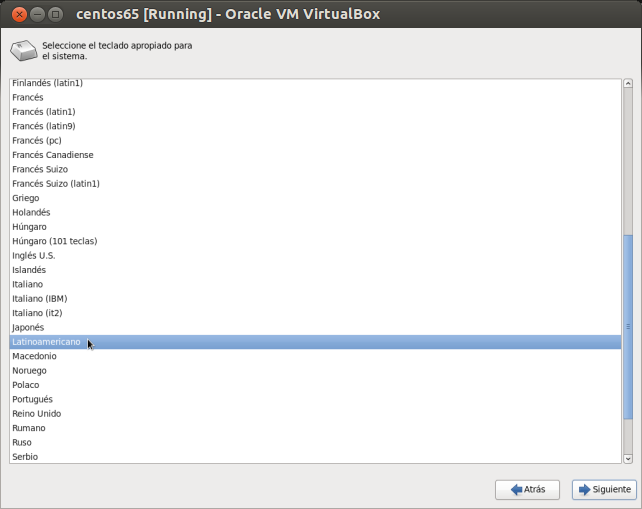Minimize the VirtualBox window
This screenshot has width=642, height=509.
tap(37, 14)
